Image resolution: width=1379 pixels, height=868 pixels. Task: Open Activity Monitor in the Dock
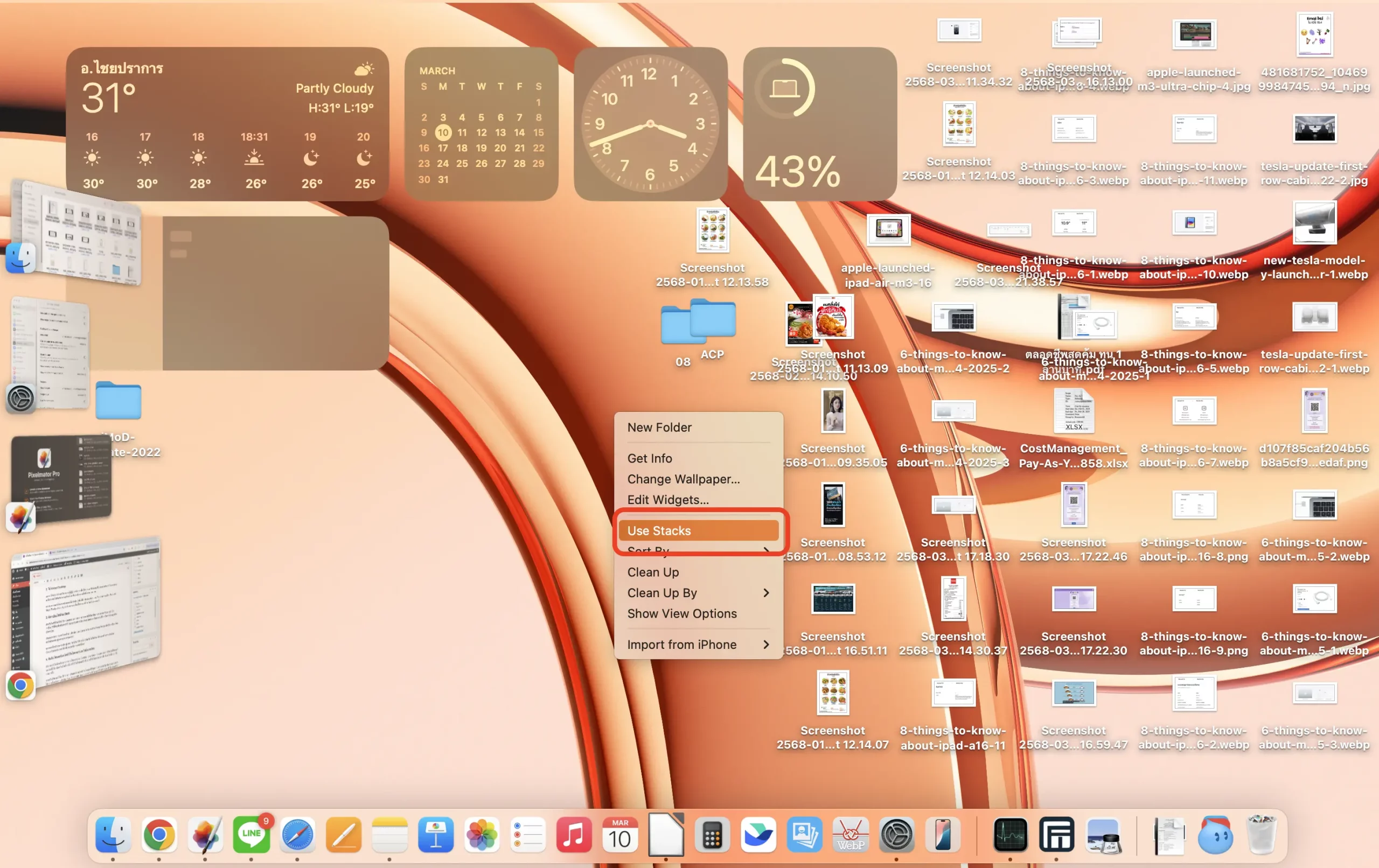pyautogui.click(x=1009, y=835)
